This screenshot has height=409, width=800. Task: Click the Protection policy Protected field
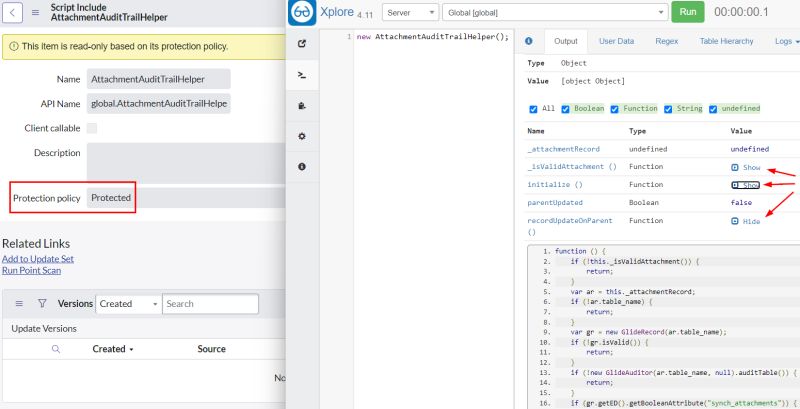pos(186,198)
